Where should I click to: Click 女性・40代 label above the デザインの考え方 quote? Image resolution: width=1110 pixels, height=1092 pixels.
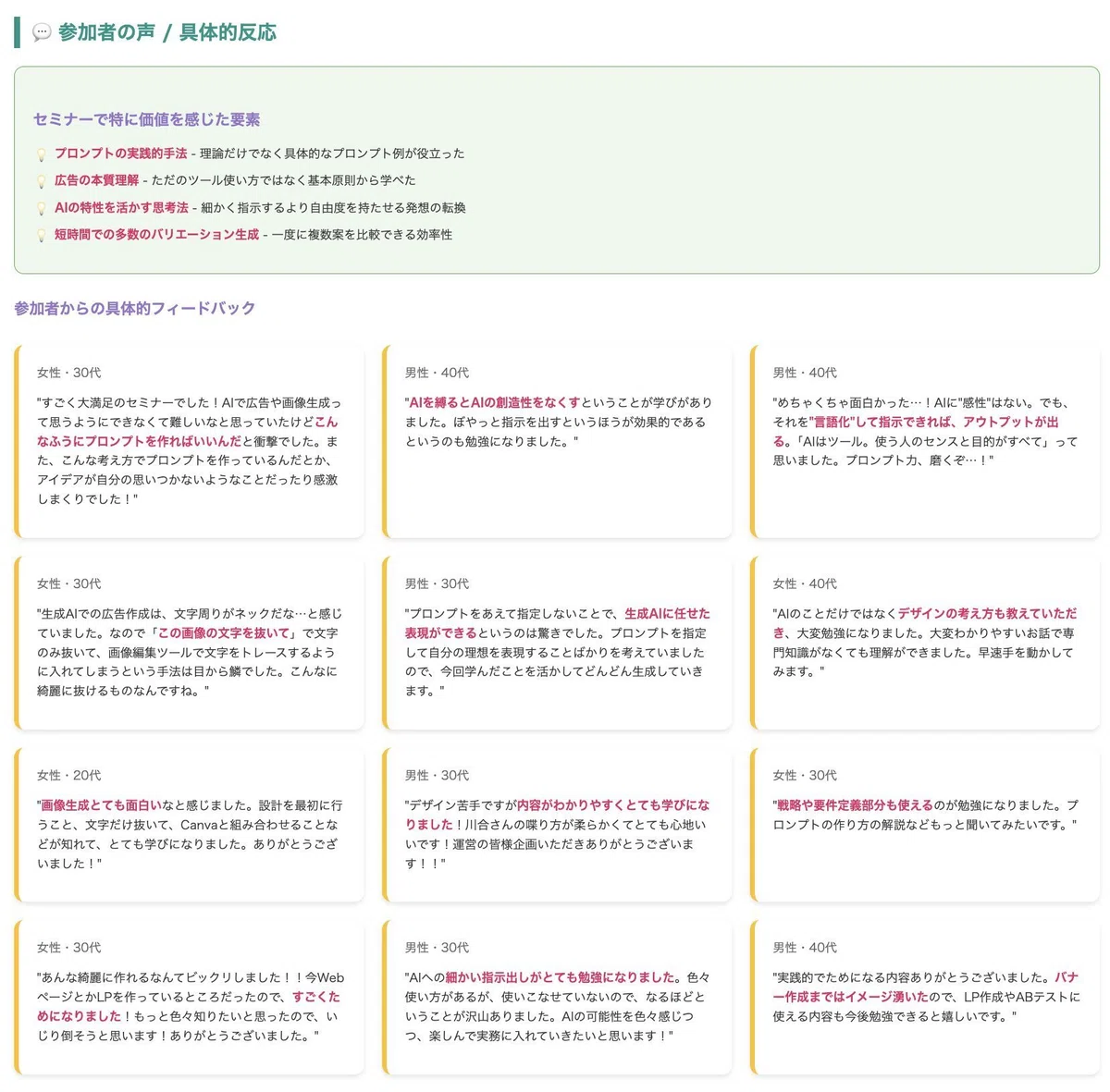click(x=805, y=583)
